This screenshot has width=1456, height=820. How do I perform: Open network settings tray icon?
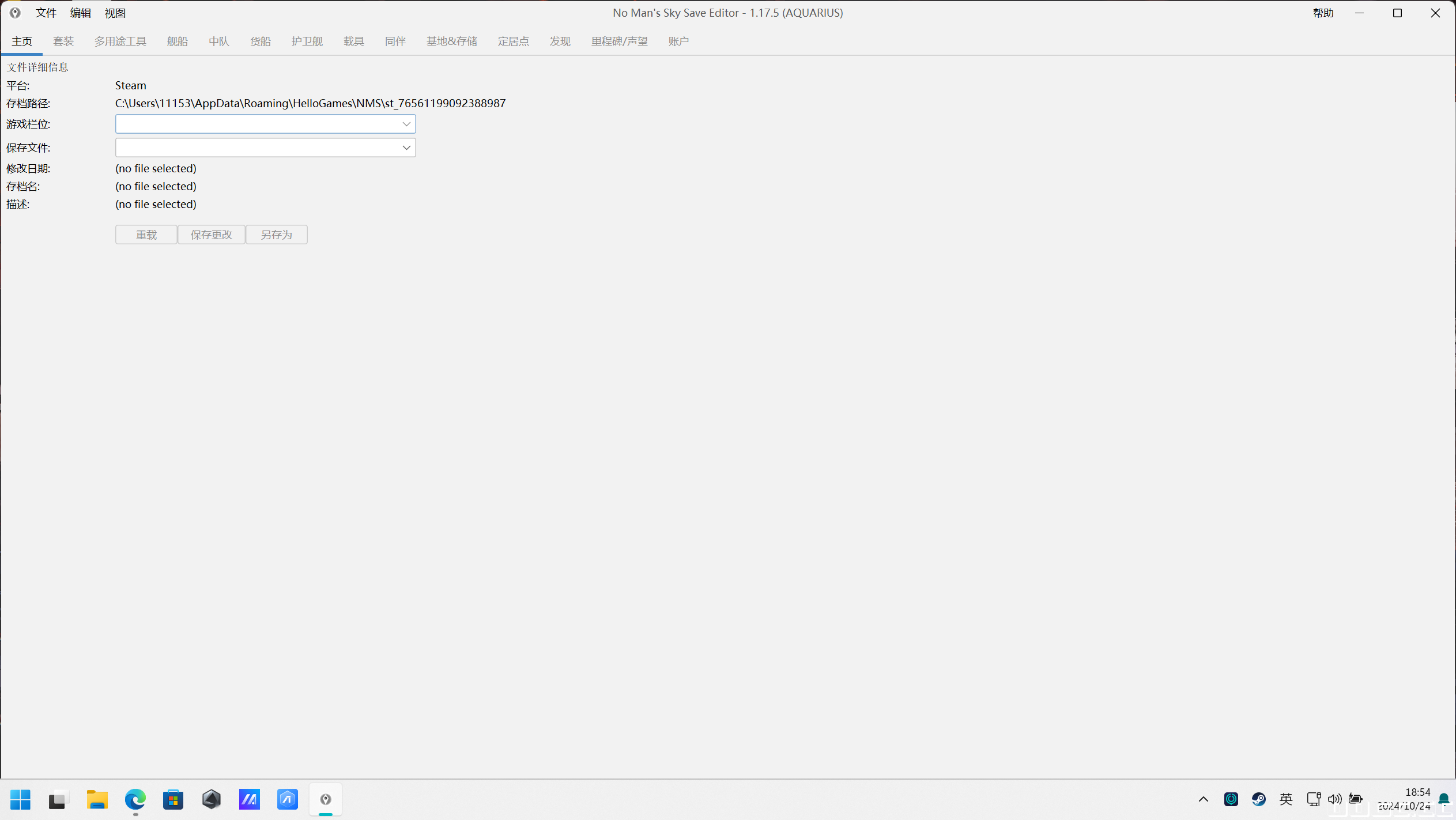[x=1314, y=799]
